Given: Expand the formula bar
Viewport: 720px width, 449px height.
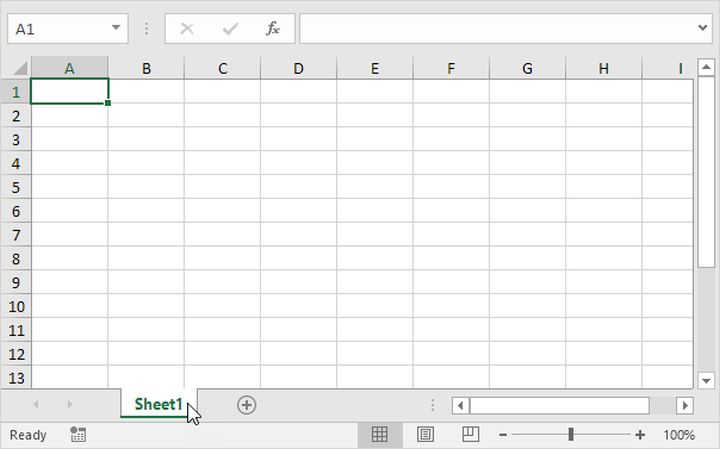Looking at the screenshot, I should click(703, 28).
